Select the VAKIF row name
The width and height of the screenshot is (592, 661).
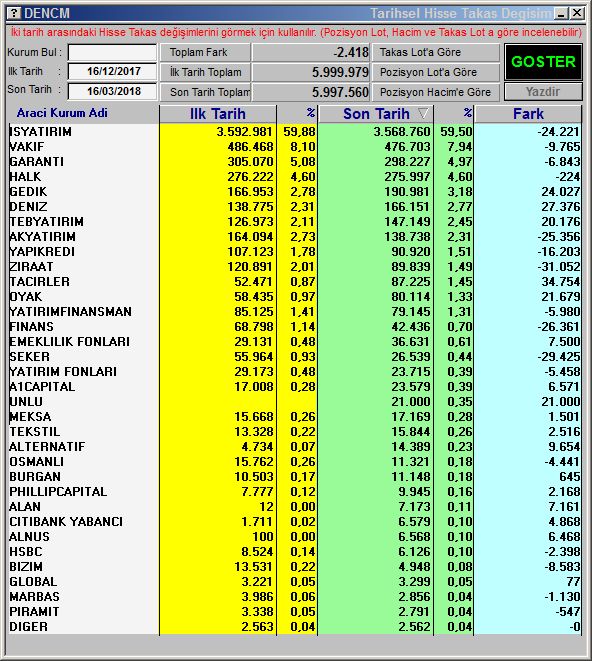point(27,147)
